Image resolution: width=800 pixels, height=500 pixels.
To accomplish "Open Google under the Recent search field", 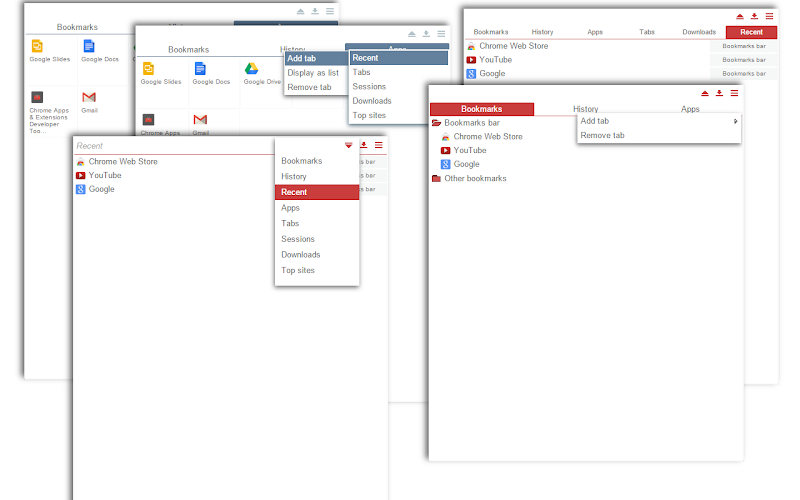I will point(95,189).
